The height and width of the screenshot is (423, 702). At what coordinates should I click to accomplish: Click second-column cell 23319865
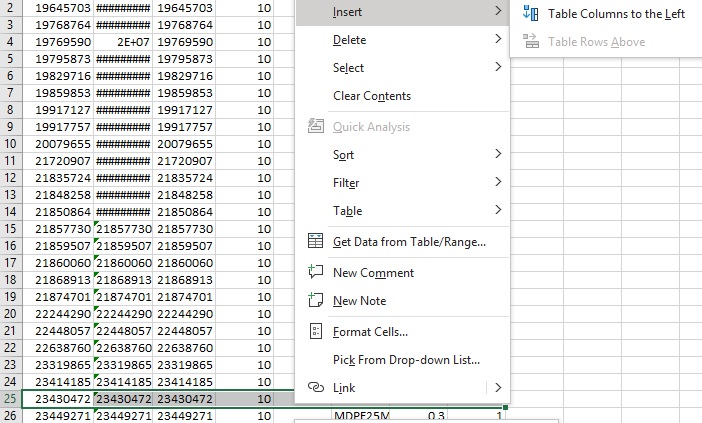pos(123,365)
